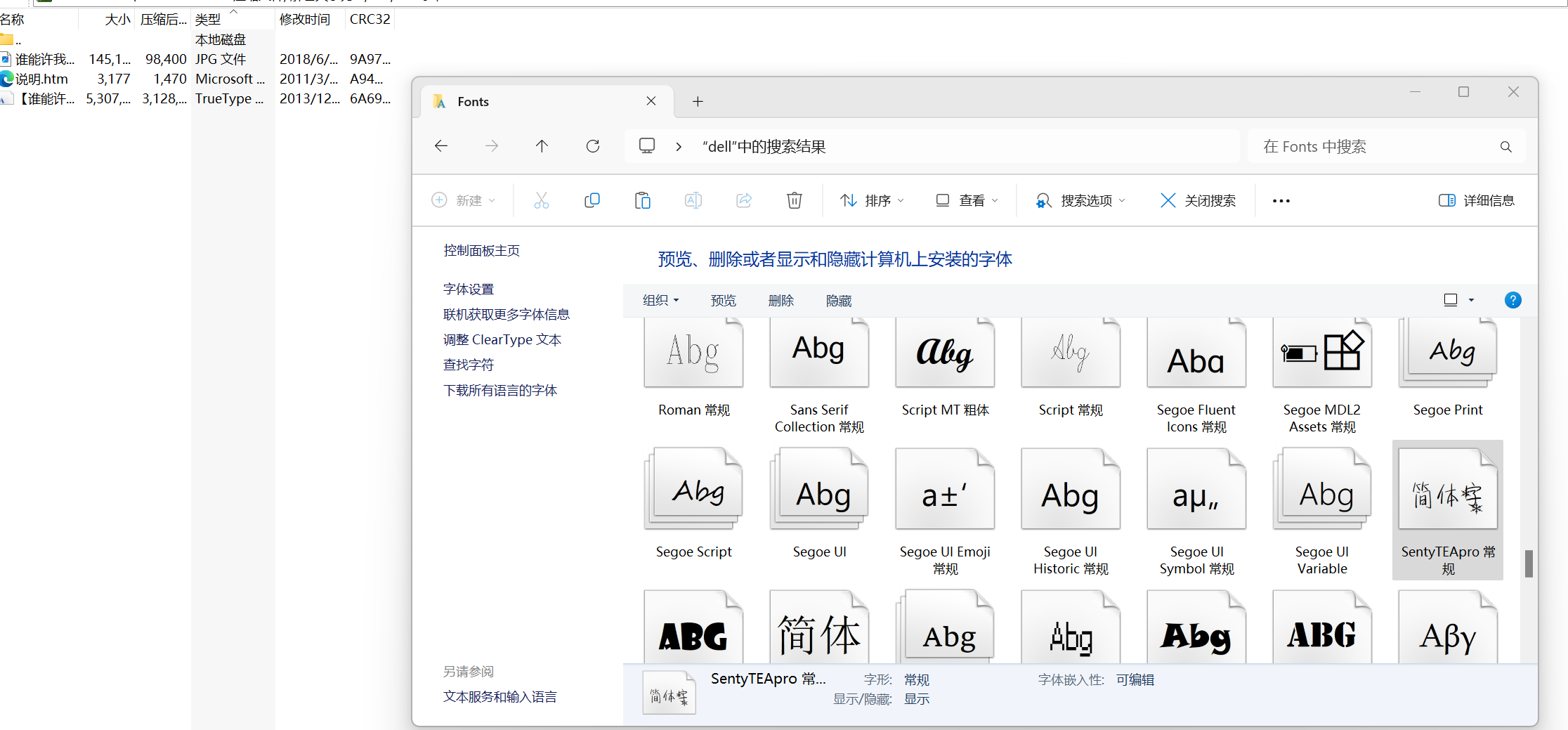Expand the address bar path chevron
Screen dimensions: 1568x730
679,147
